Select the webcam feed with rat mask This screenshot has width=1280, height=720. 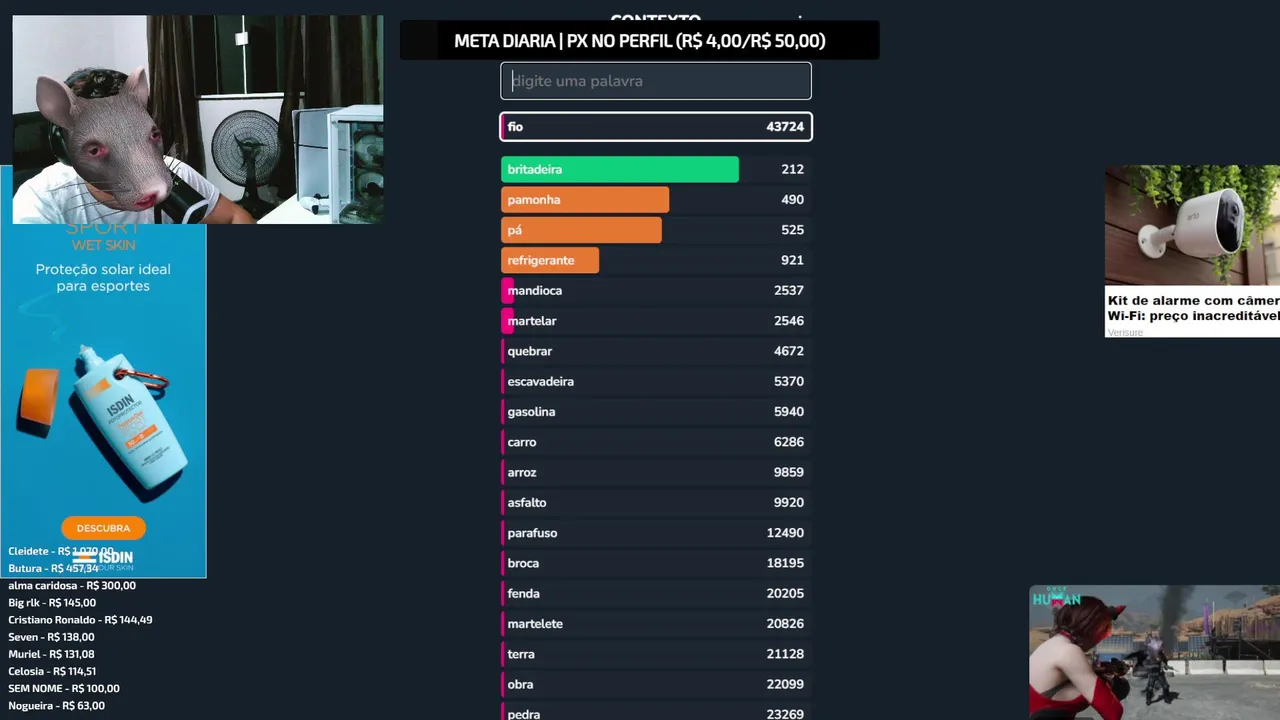(197, 119)
